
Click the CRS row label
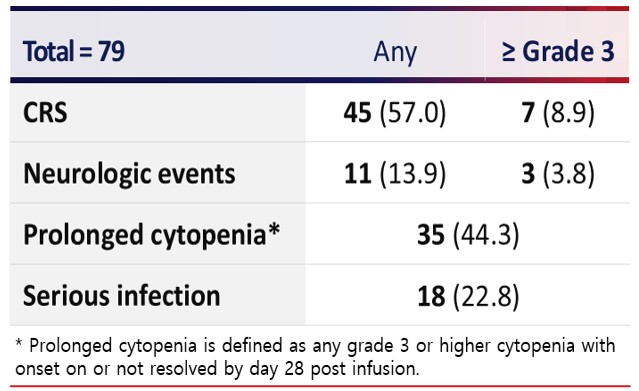click(x=45, y=113)
